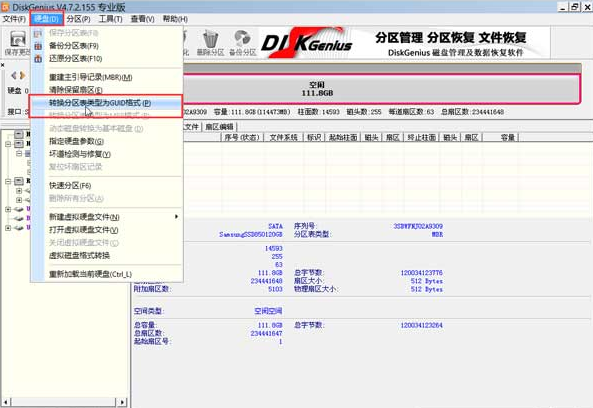Click the 序列号 label in details
This screenshot has width=593, height=408.
[x=305, y=226]
